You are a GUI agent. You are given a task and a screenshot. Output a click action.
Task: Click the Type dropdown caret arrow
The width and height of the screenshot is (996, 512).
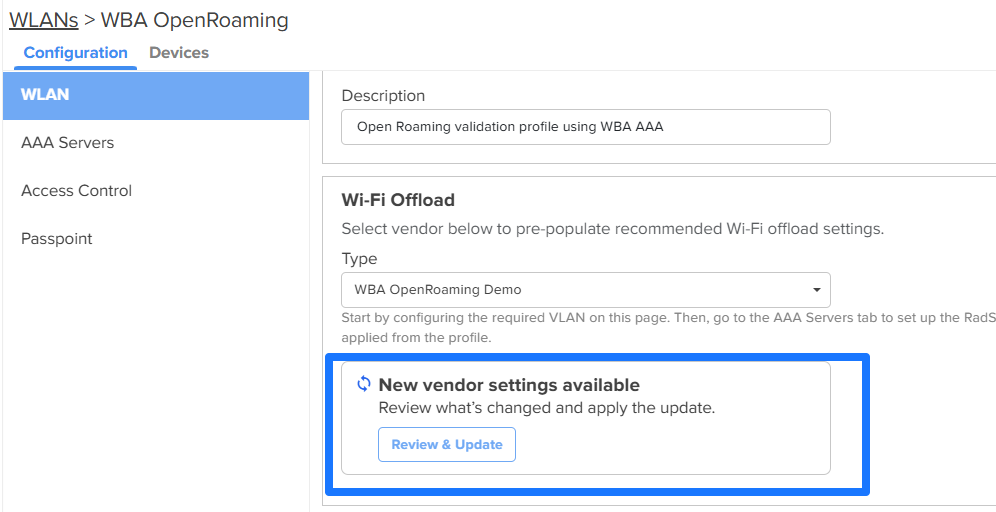coord(817,290)
